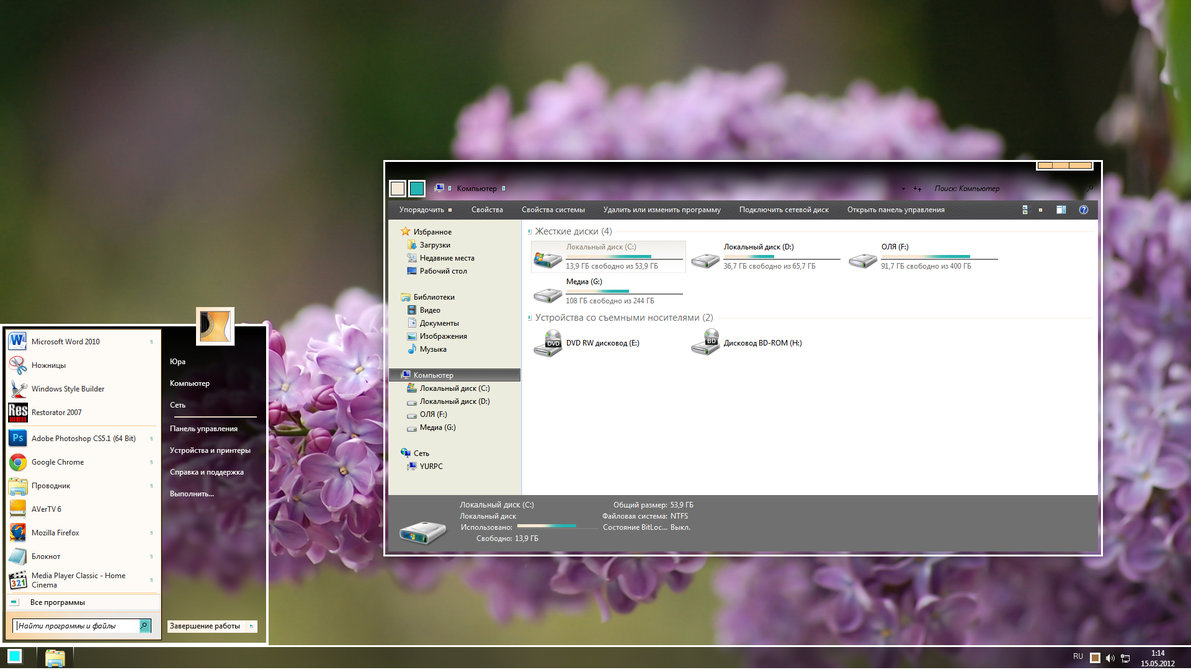1191x670 pixels.
Task: Click Свойства системы in the Explorer toolbar
Action: (x=553, y=210)
